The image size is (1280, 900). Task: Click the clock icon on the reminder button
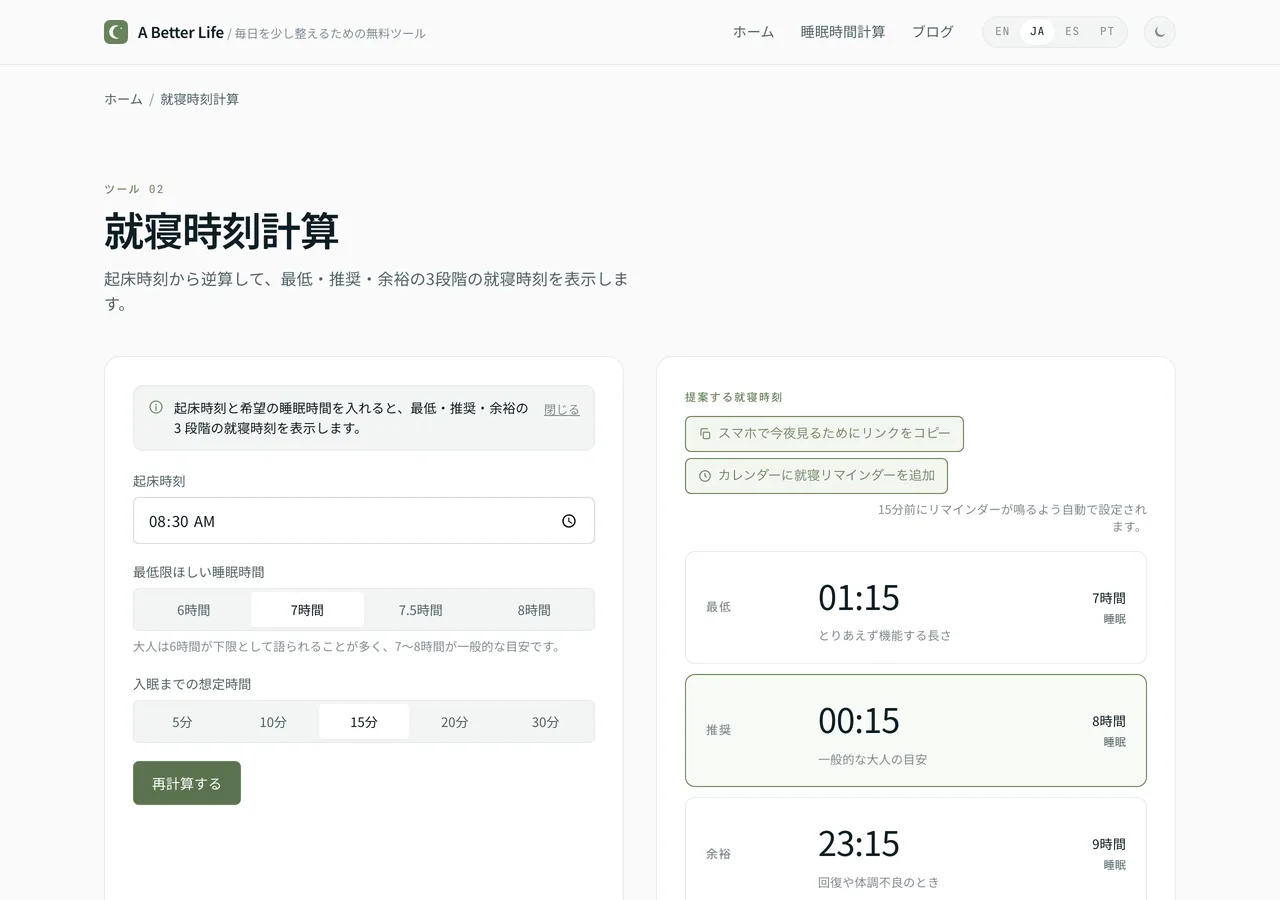point(705,476)
